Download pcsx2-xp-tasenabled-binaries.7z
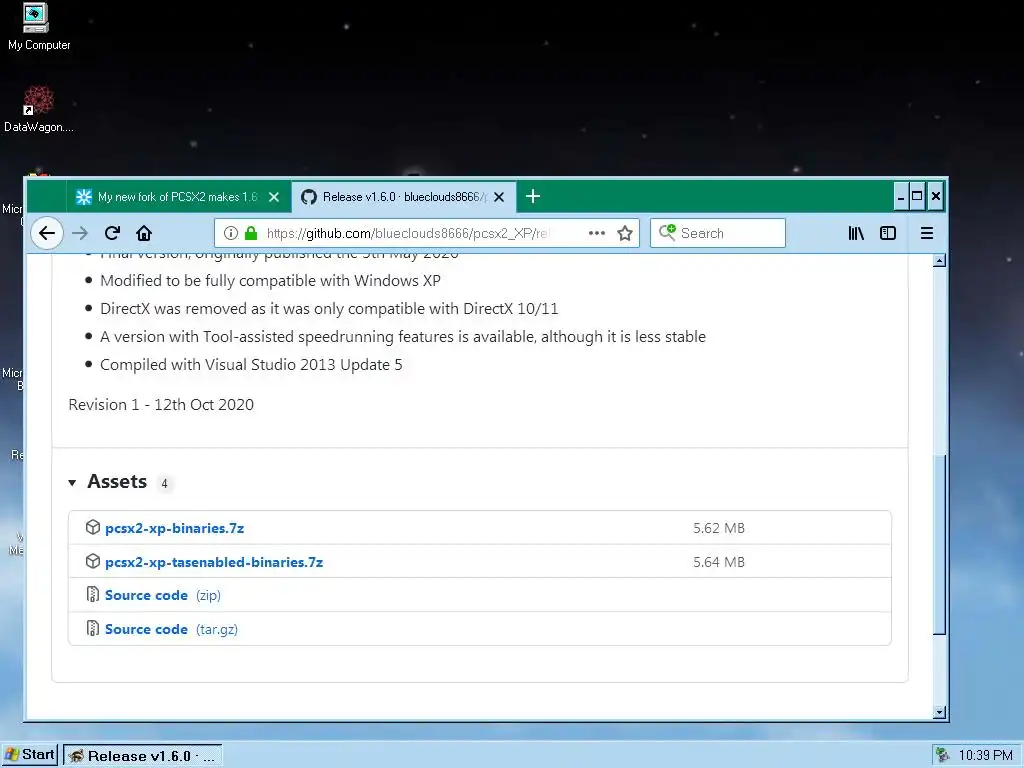The width and height of the screenshot is (1024, 768). (x=214, y=562)
